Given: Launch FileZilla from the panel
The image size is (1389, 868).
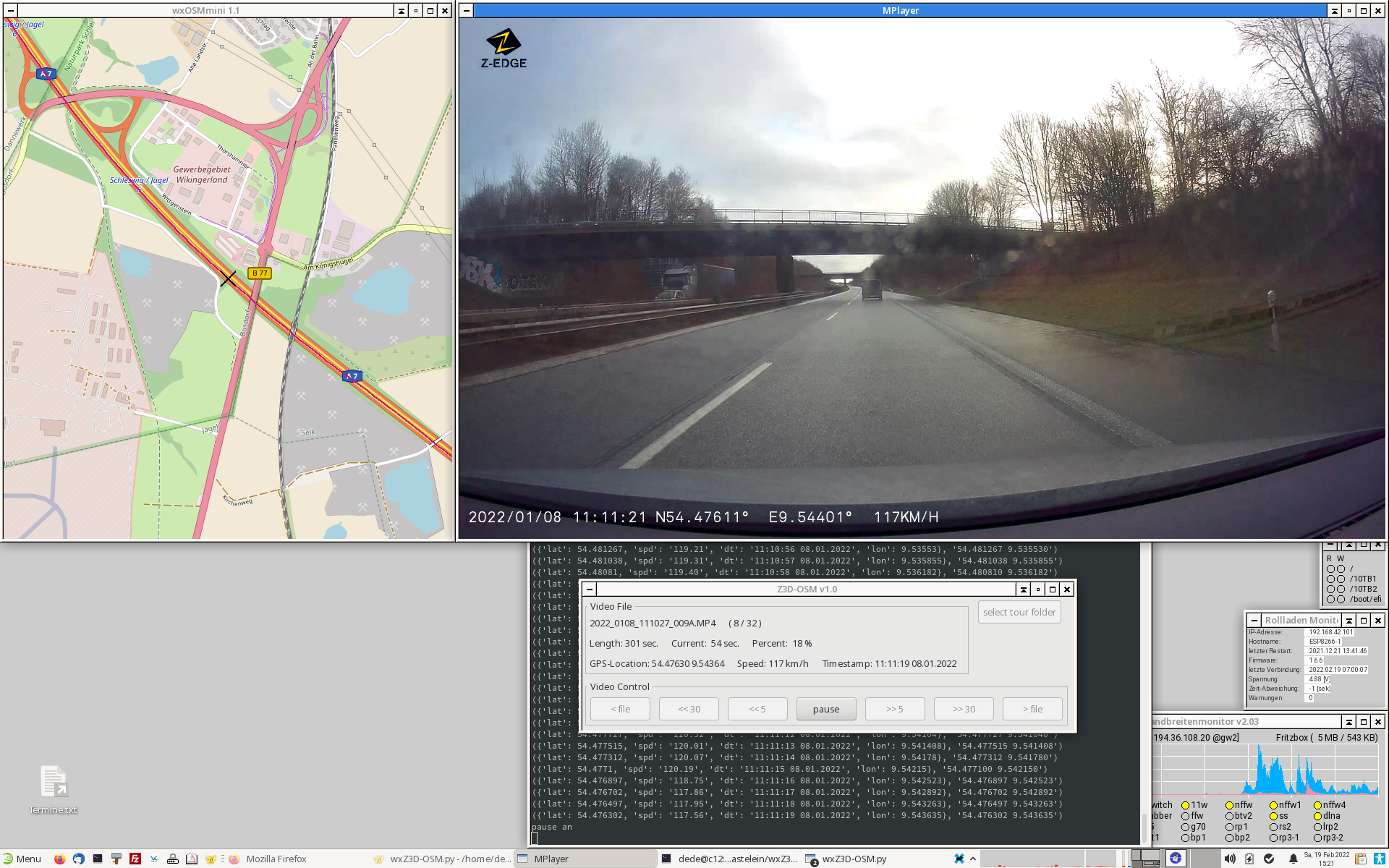Looking at the screenshot, I should click(135, 859).
